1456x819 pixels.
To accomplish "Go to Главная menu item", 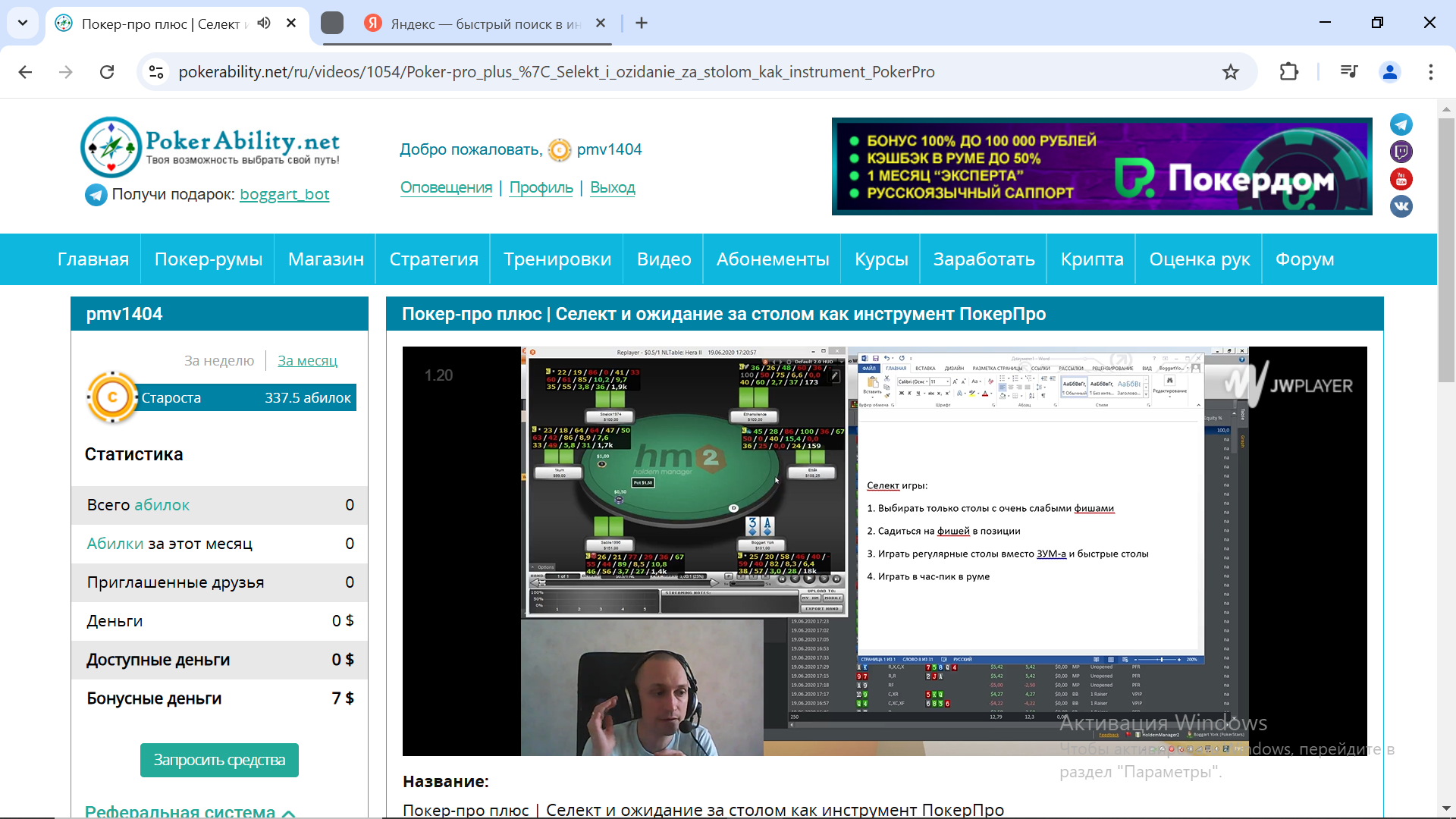I will 93,259.
